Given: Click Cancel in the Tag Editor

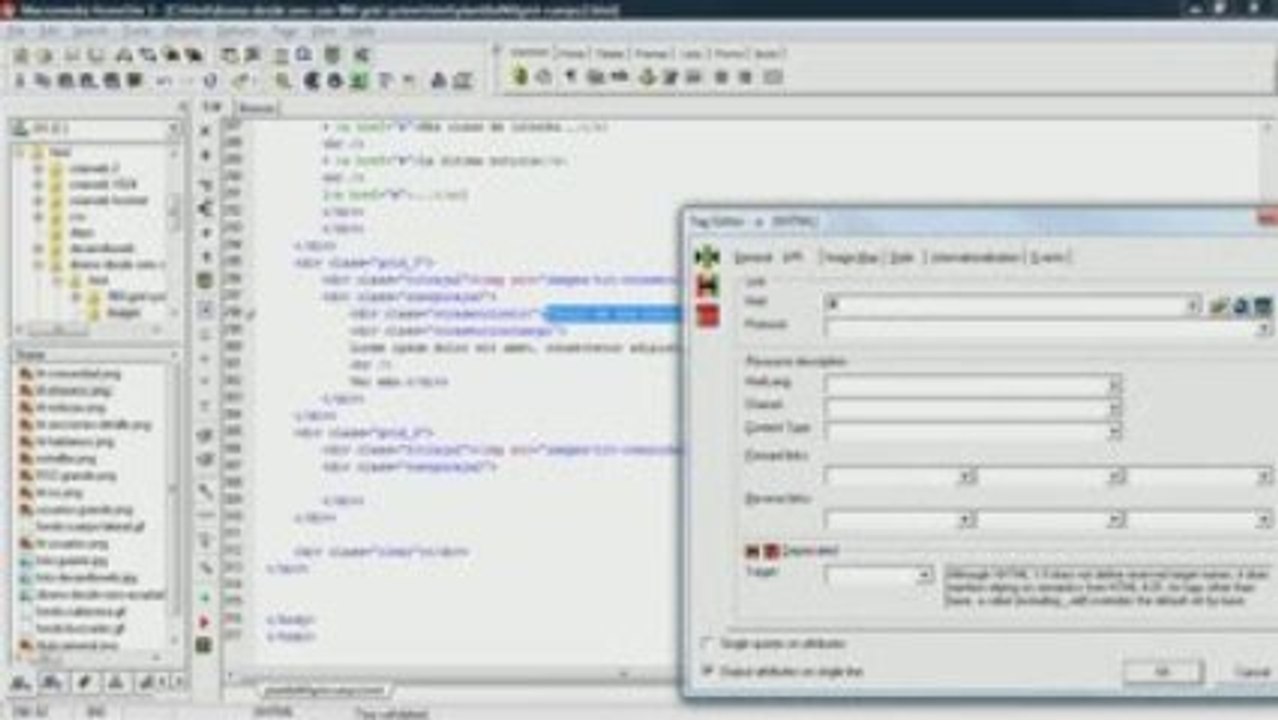Looking at the screenshot, I should coord(1250,672).
